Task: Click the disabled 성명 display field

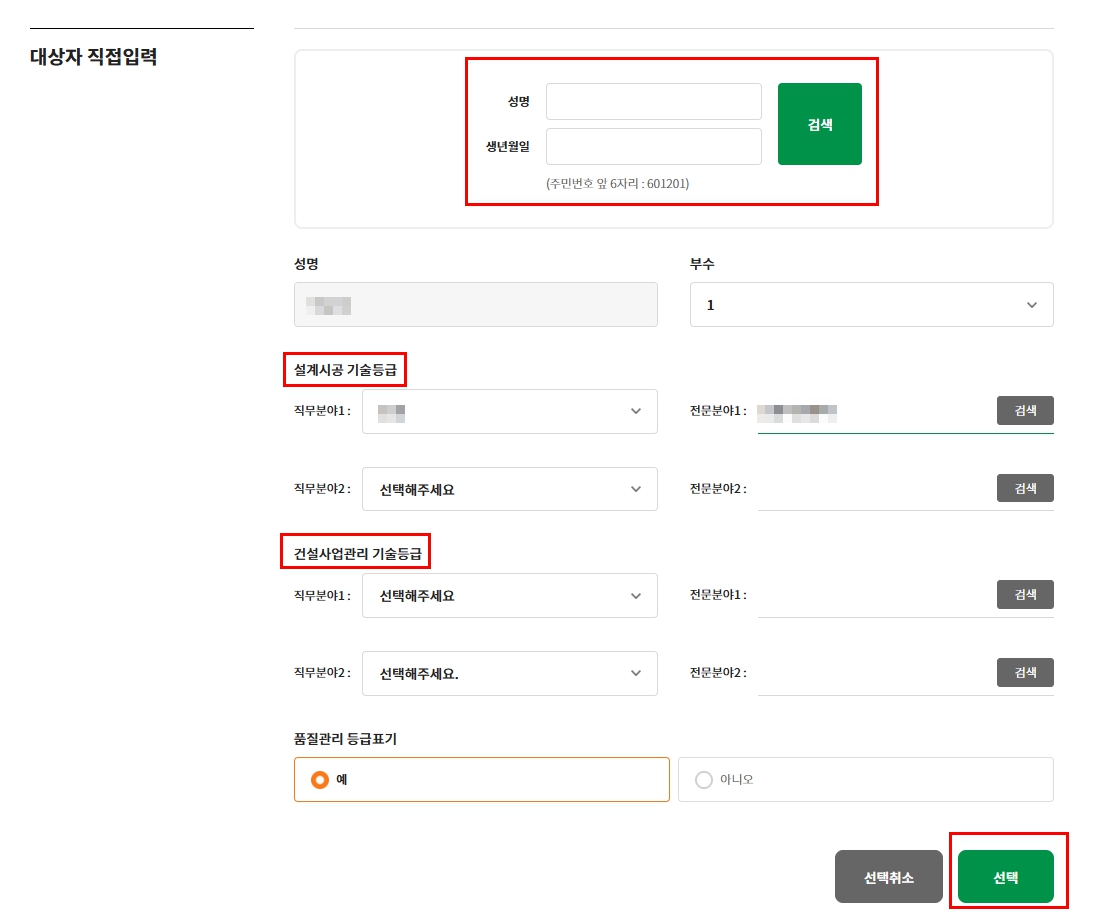Action: 475,304
